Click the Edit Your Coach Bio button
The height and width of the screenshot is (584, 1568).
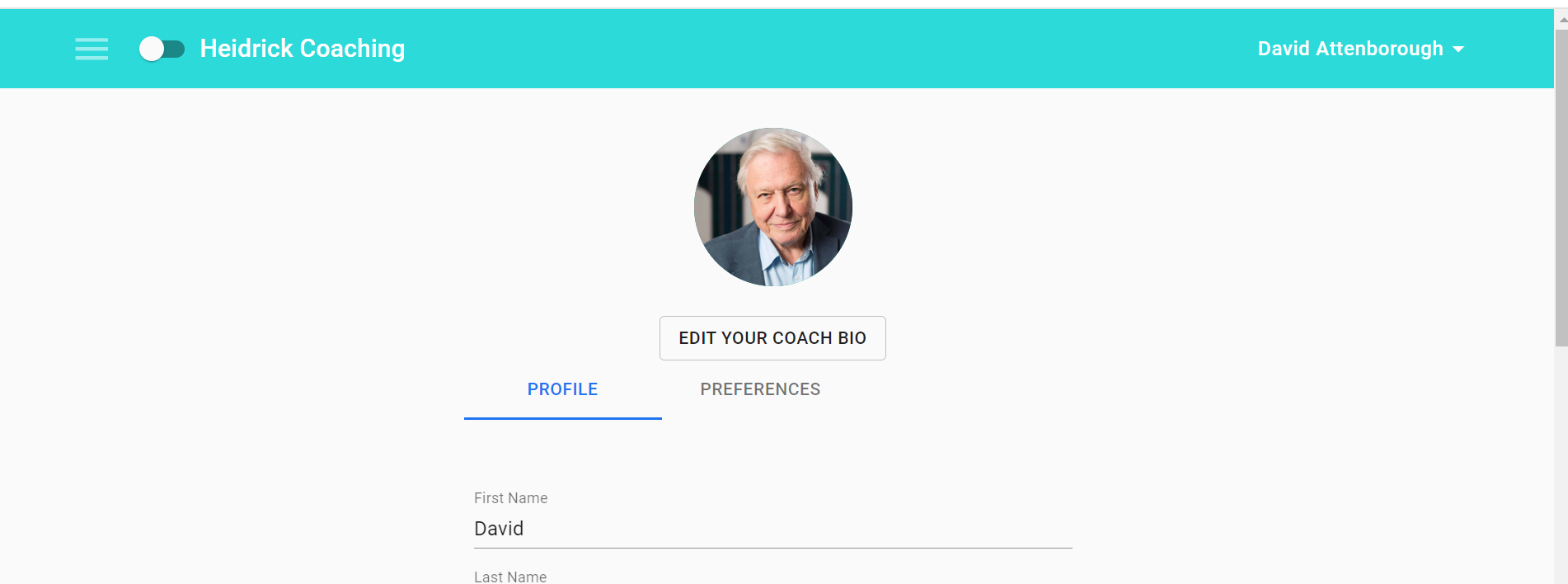[x=772, y=338]
